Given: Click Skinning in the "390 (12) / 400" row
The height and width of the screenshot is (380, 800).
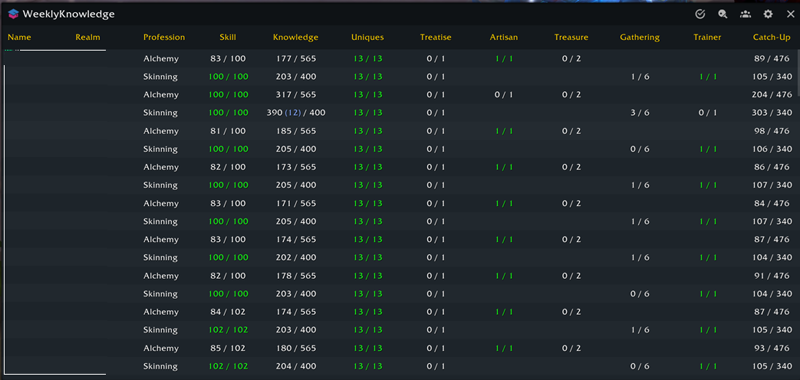Looking at the screenshot, I should pyautogui.click(x=160, y=113).
